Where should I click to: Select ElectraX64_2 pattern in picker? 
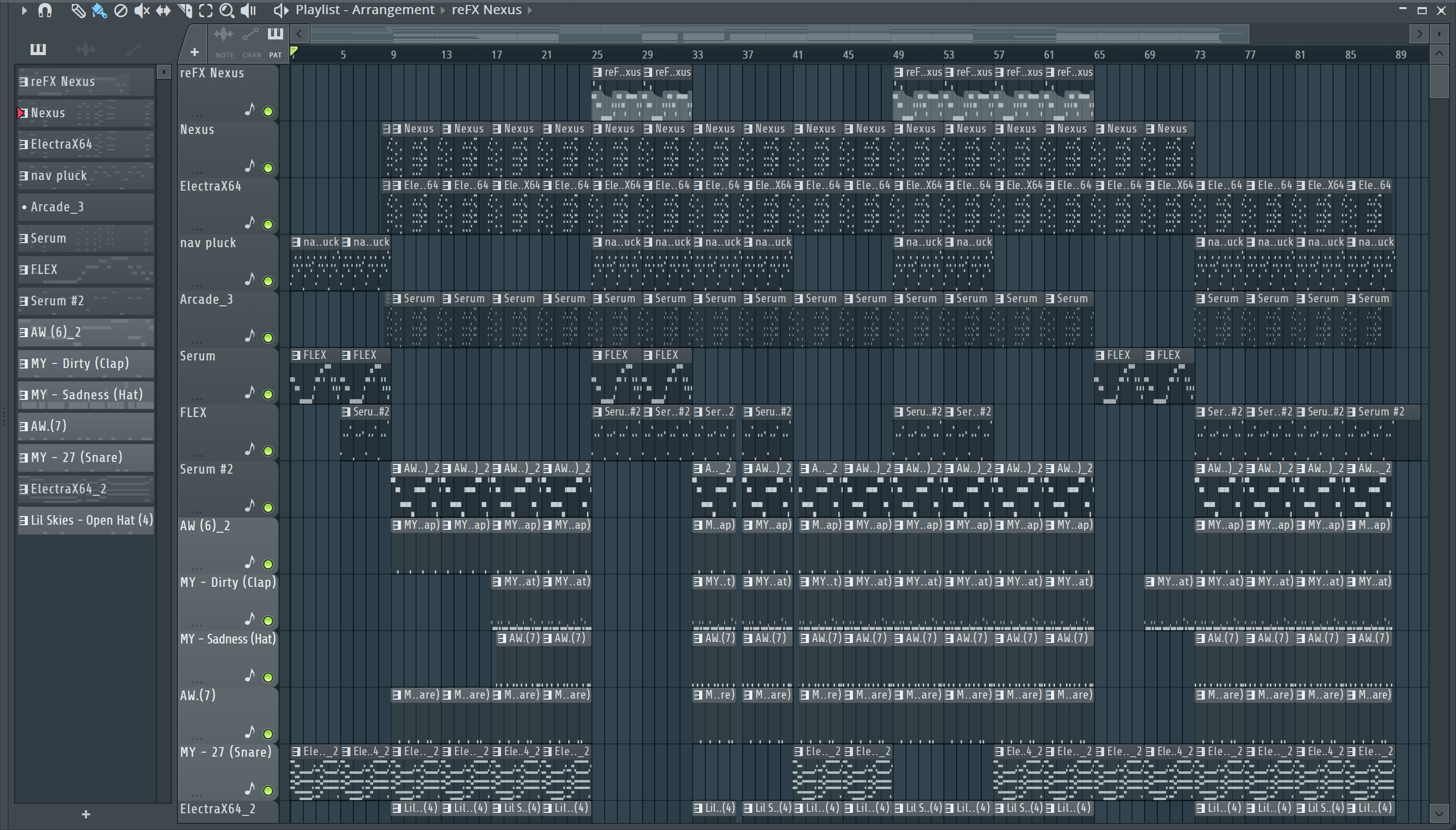point(85,489)
